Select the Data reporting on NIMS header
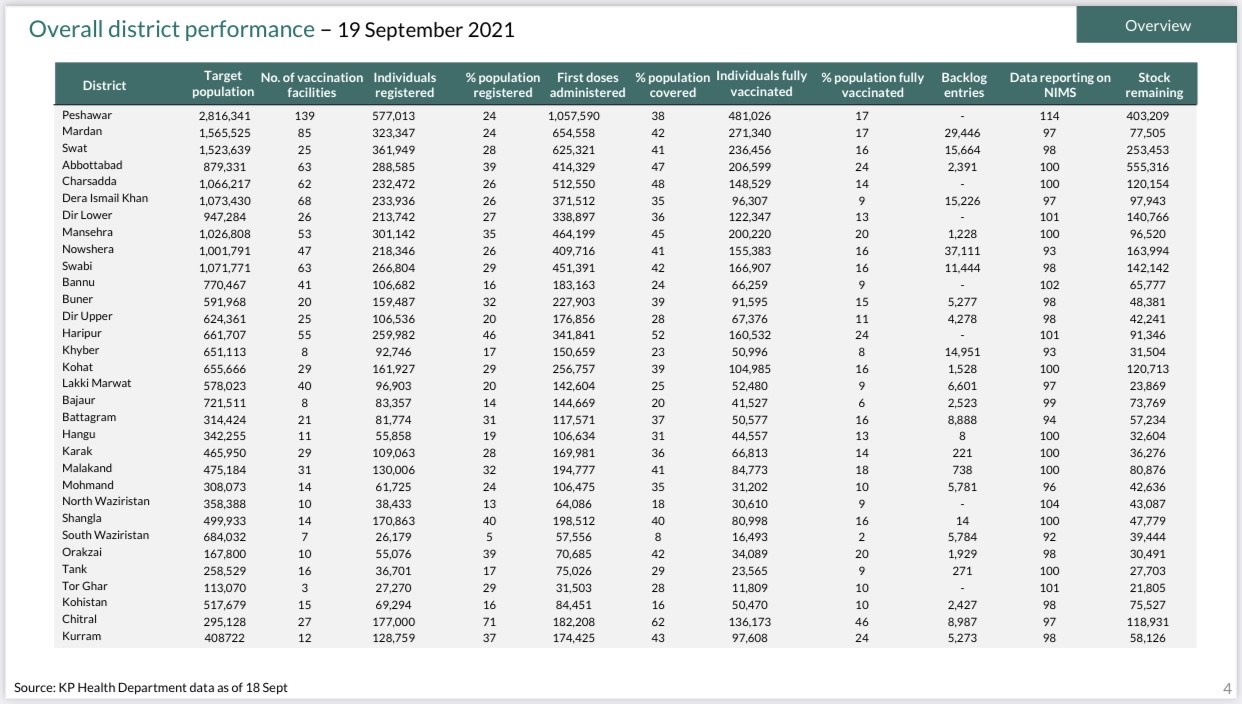Screen dimensions: 1242x704 pos(1059,85)
